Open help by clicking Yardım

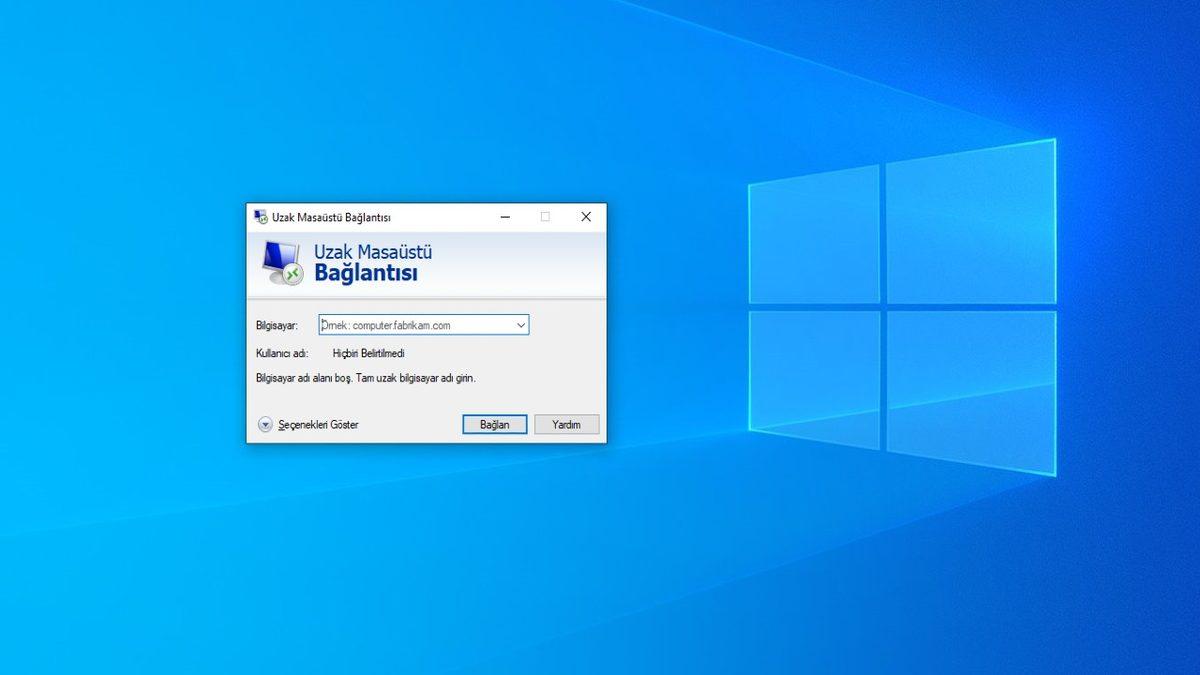tap(566, 424)
